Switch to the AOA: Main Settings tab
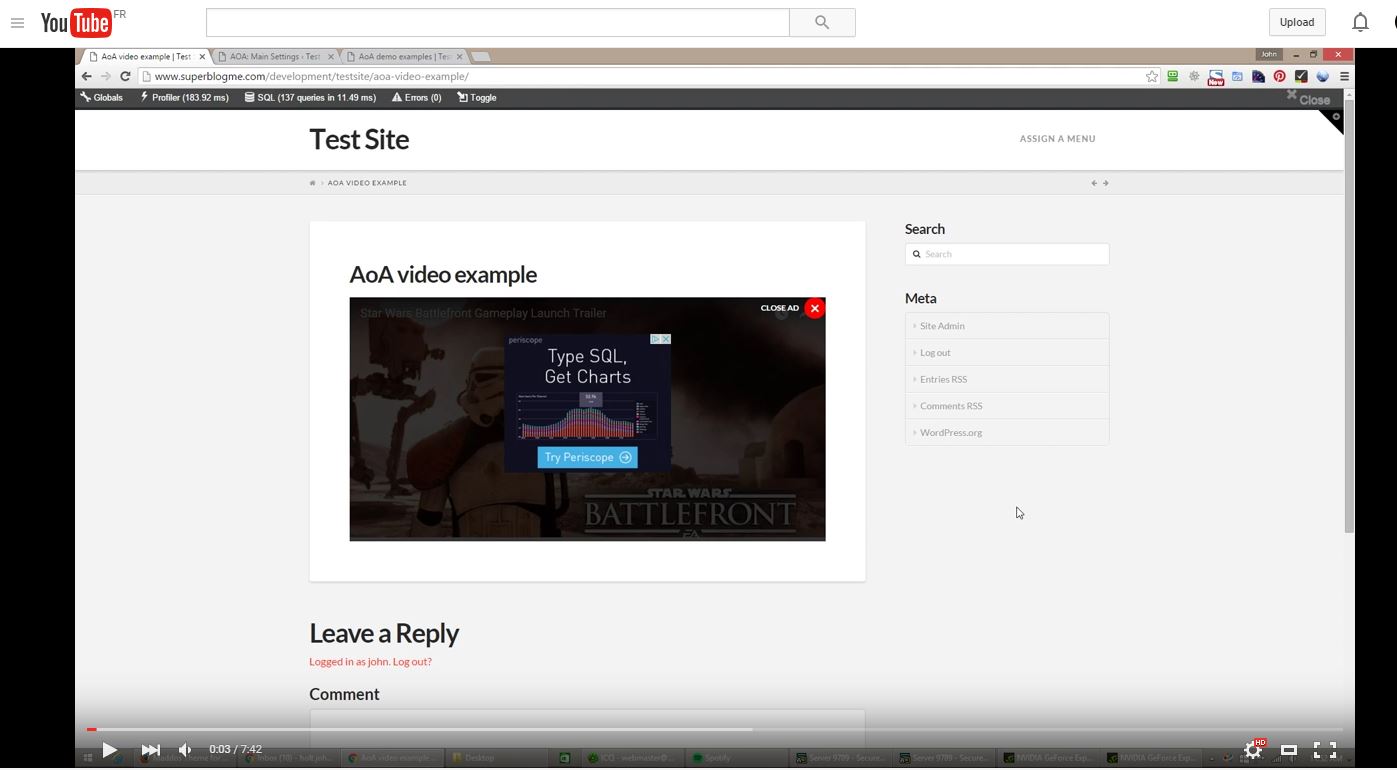Viewport: 1397px width, 770px height. point(275,56)
